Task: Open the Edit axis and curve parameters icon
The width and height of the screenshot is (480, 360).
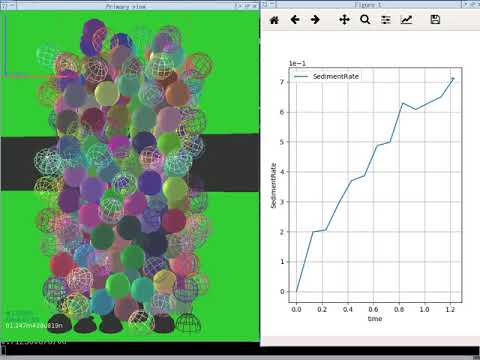Action: 406,20
